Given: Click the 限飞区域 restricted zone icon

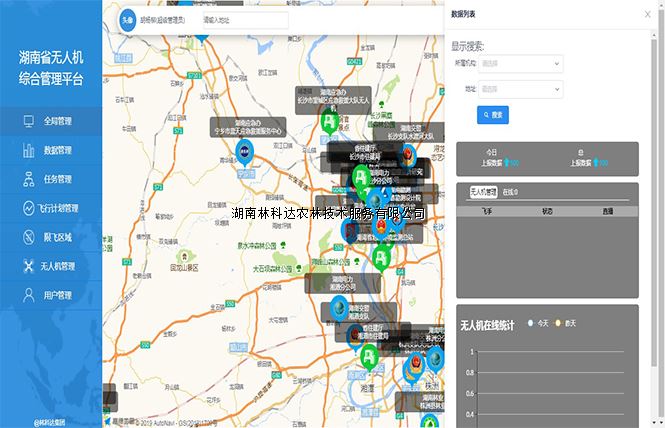Looking at the screenshot, I should tap(28, 237).
